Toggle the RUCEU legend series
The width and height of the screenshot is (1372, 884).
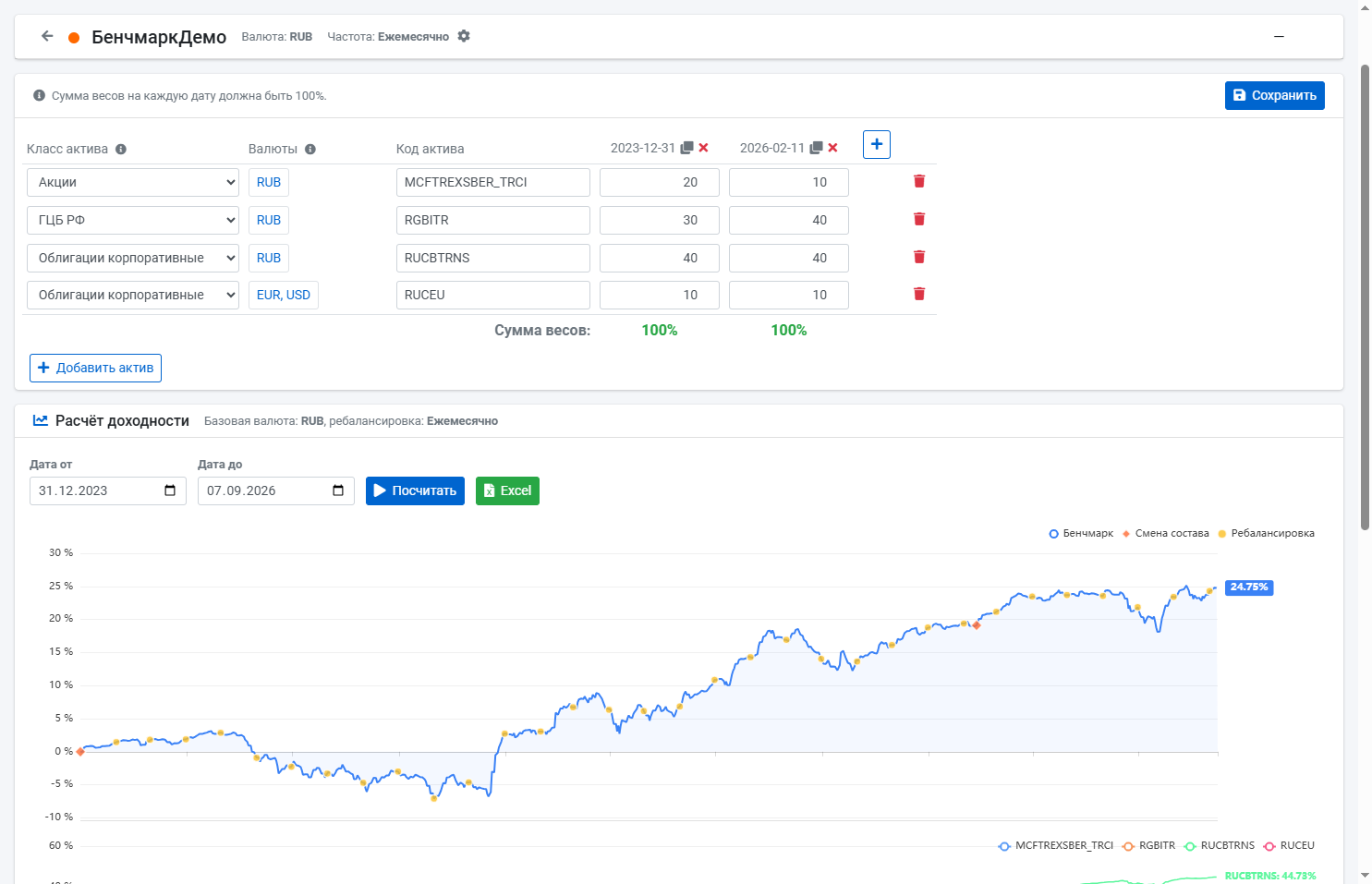1289,845
